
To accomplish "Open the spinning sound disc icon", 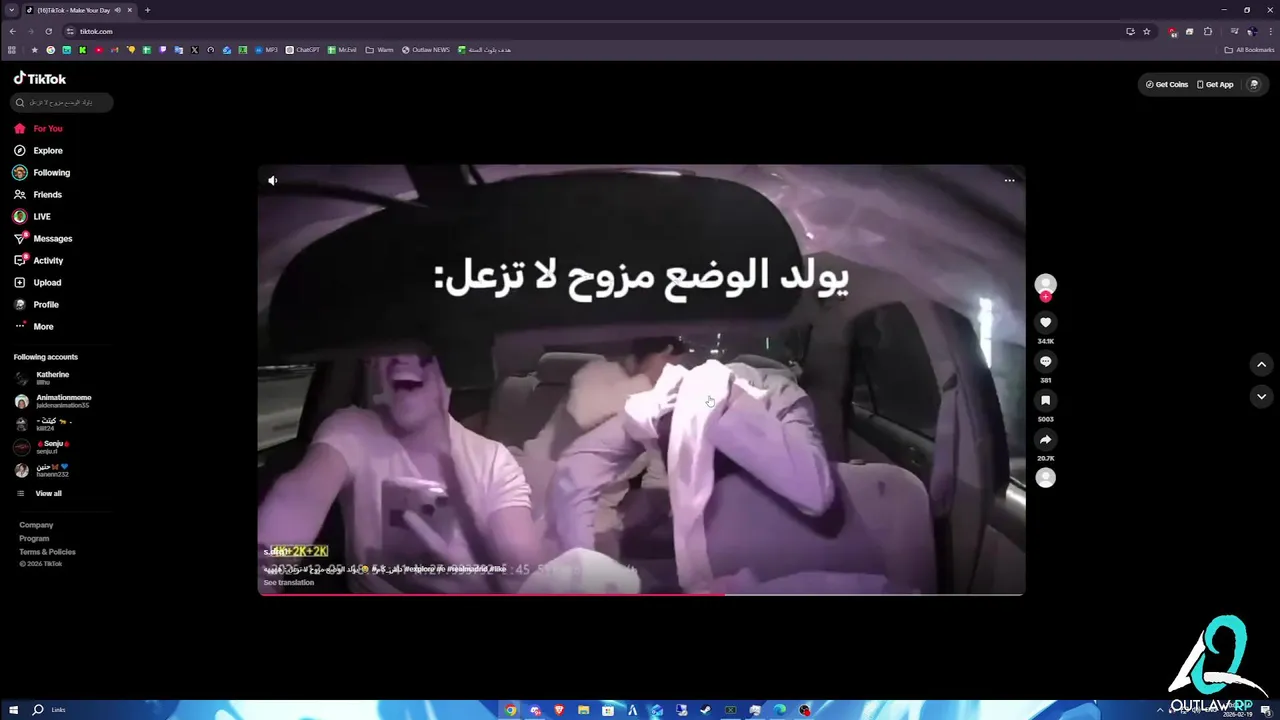I will tap(1045, 477).
